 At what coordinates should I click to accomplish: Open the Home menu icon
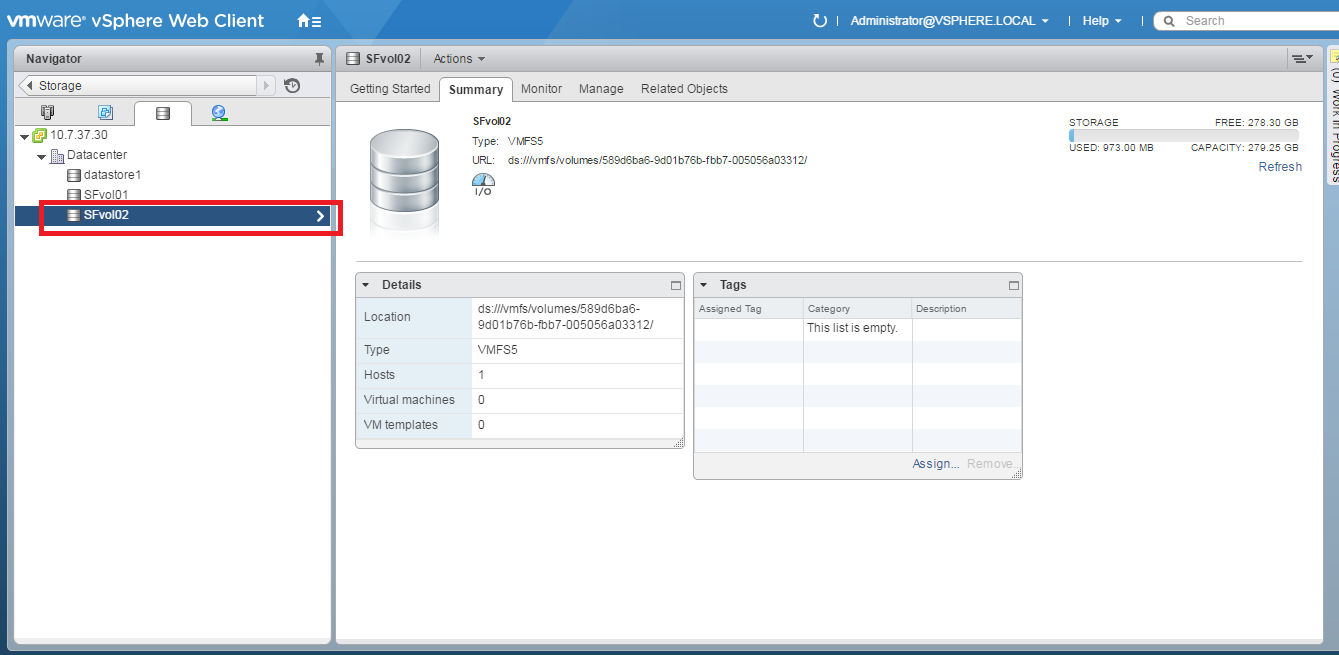(x=309, y=21)
